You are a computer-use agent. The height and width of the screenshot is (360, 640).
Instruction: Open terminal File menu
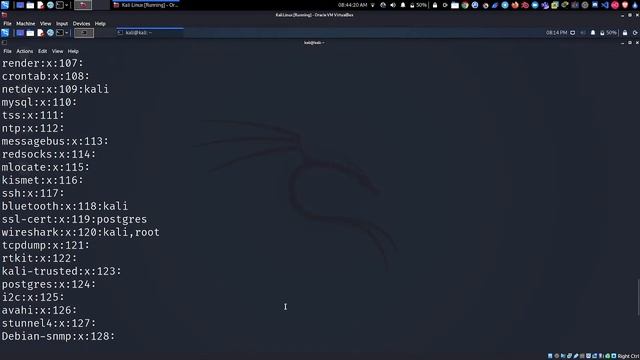coord(7,51)
